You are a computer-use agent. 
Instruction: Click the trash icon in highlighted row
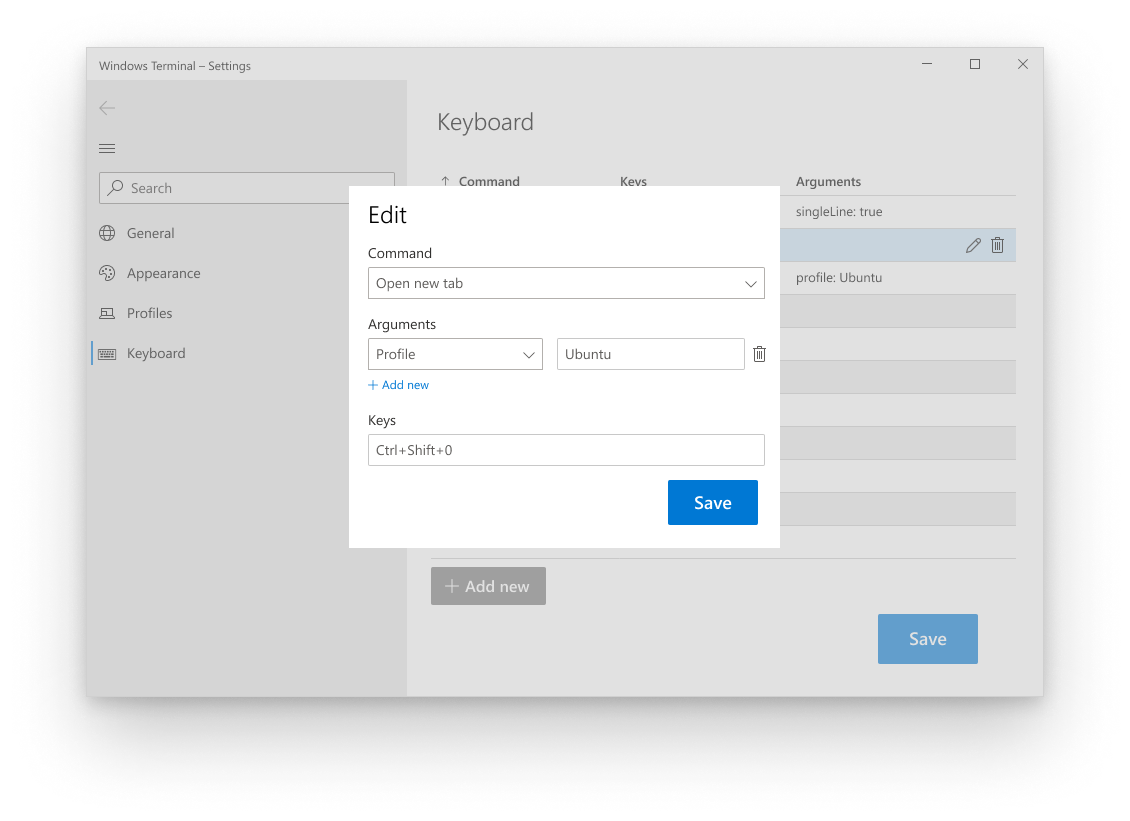997,245
